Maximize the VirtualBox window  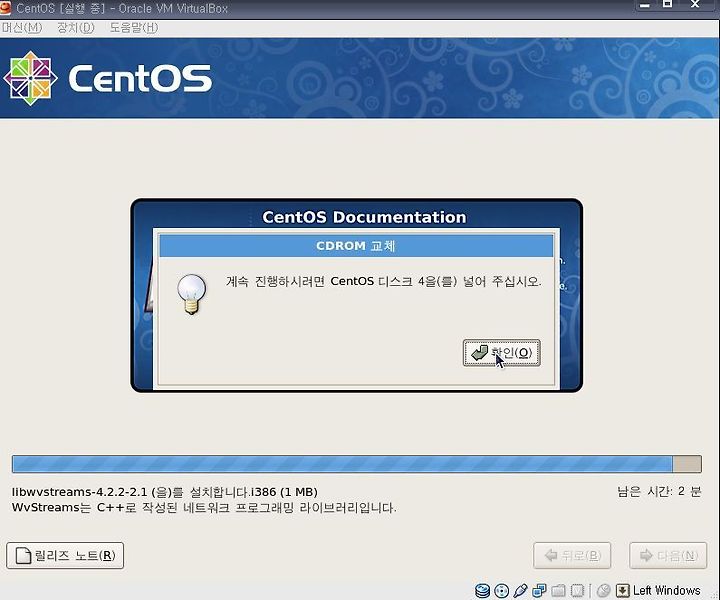coord(668,5)
